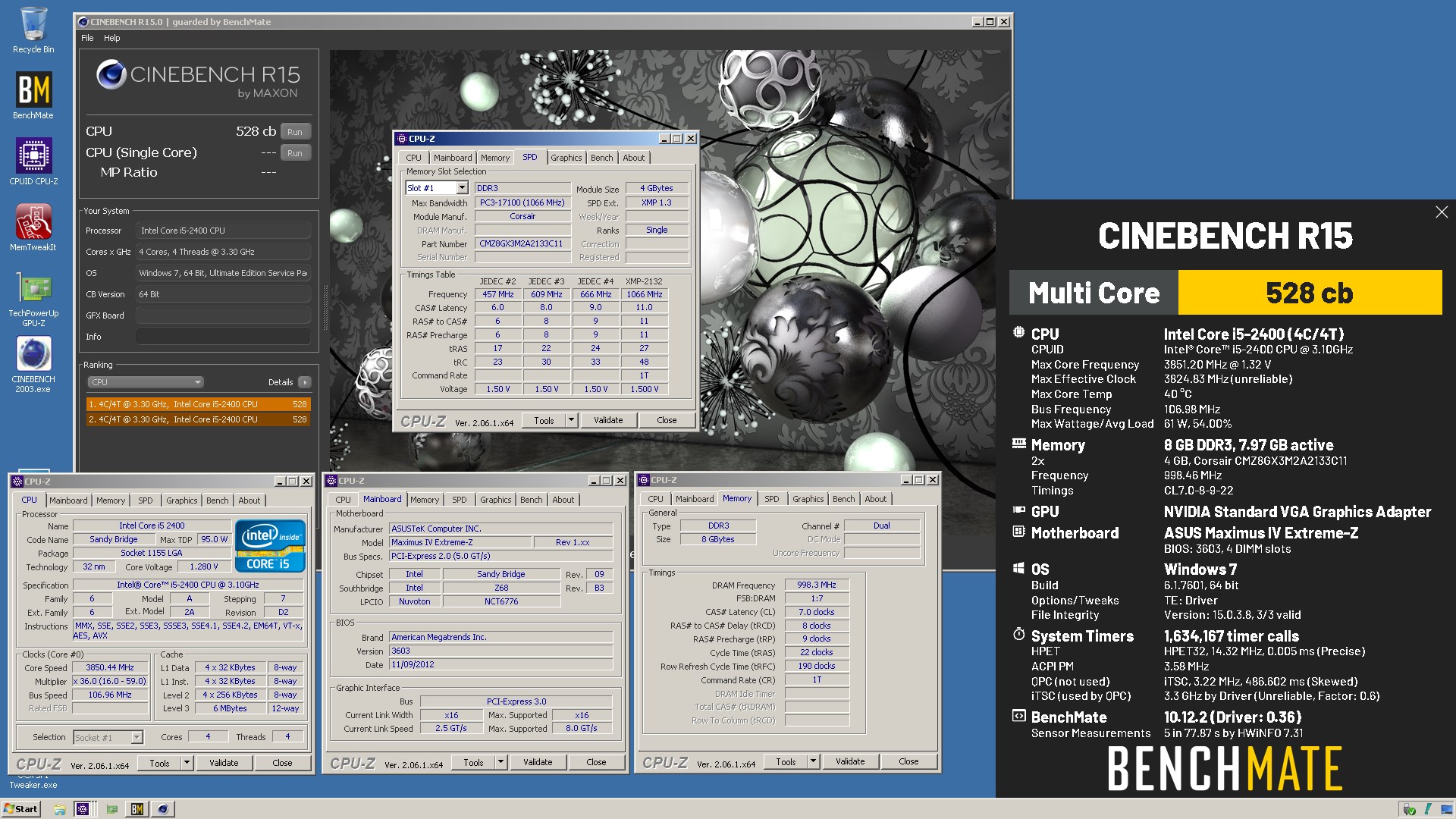Click the Core Speed value 3850.44 MHz

(110, 668)
